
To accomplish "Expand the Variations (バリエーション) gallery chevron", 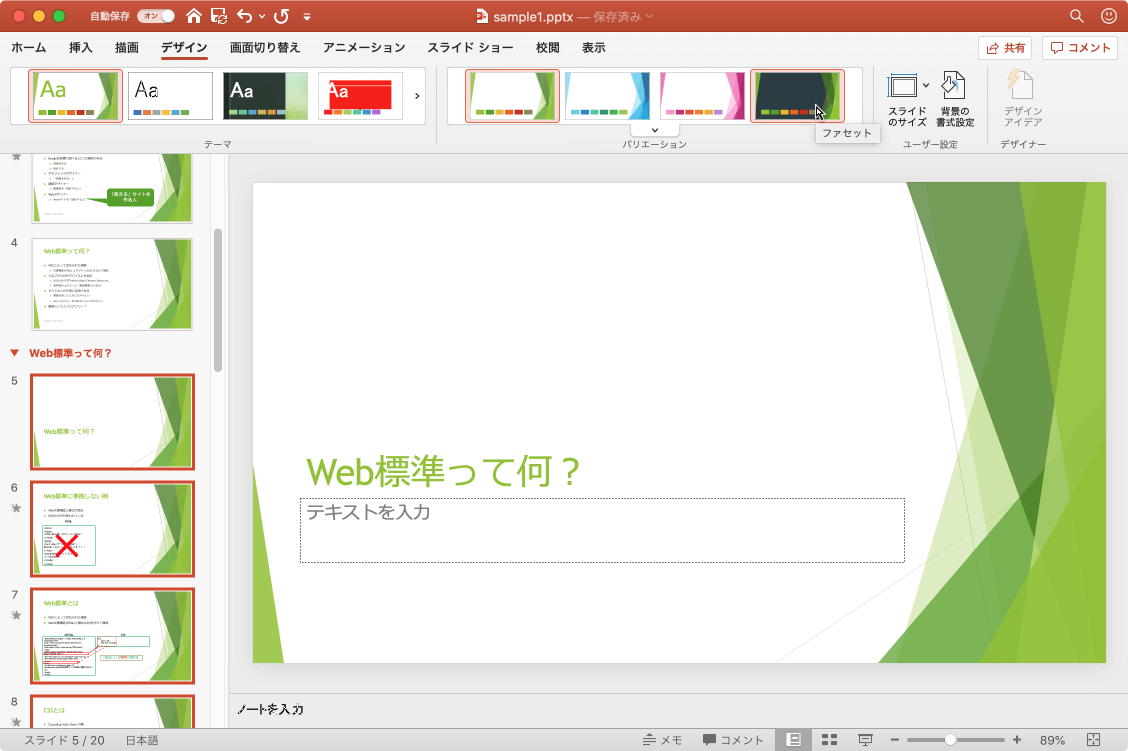I will tap(655, 130).
